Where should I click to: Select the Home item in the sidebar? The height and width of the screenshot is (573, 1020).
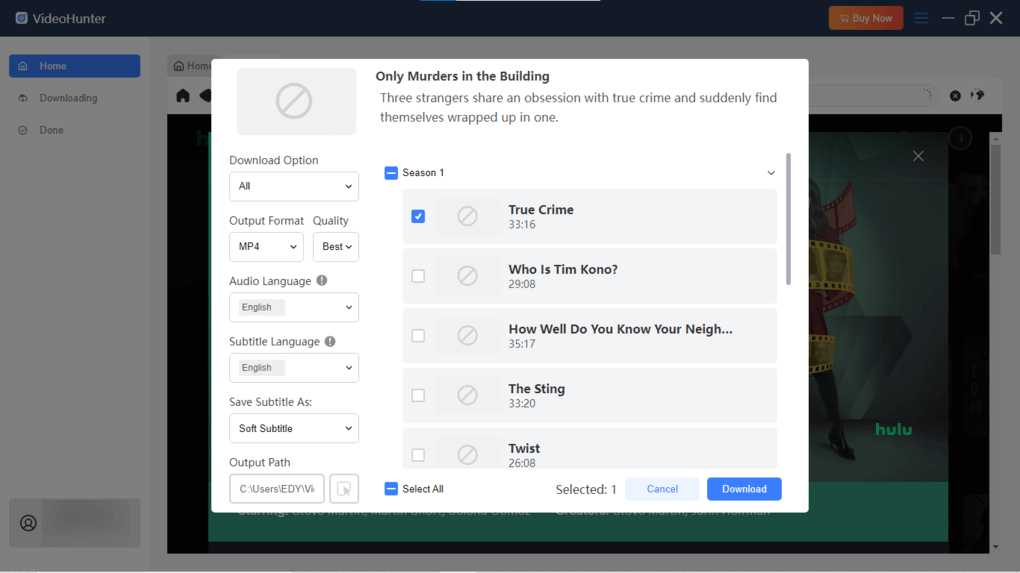pyautogui.click(x=75, y=66)
